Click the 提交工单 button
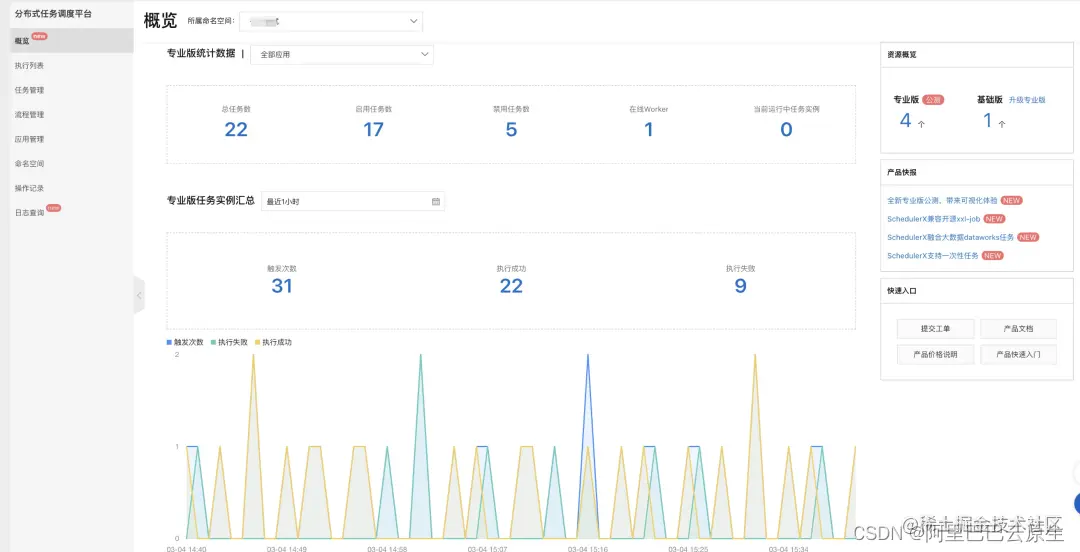The height and width of the screenshot is (552, 1080). (935, 329)
